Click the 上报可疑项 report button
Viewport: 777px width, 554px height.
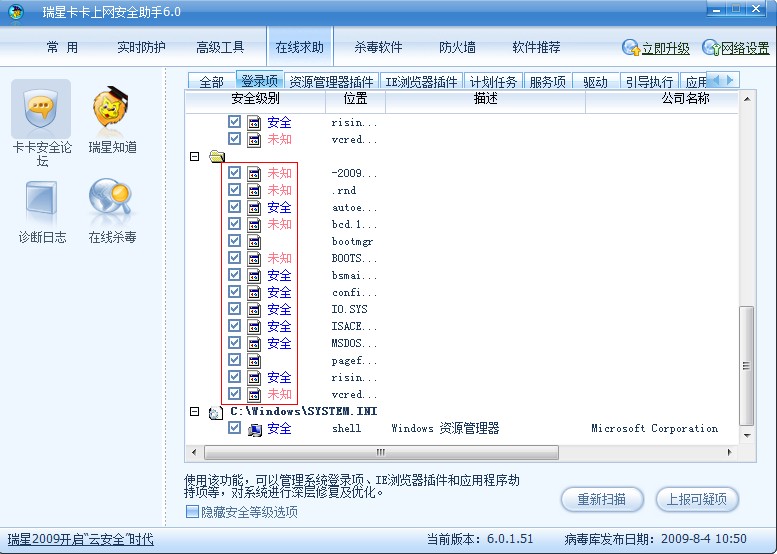pos(697,499)
